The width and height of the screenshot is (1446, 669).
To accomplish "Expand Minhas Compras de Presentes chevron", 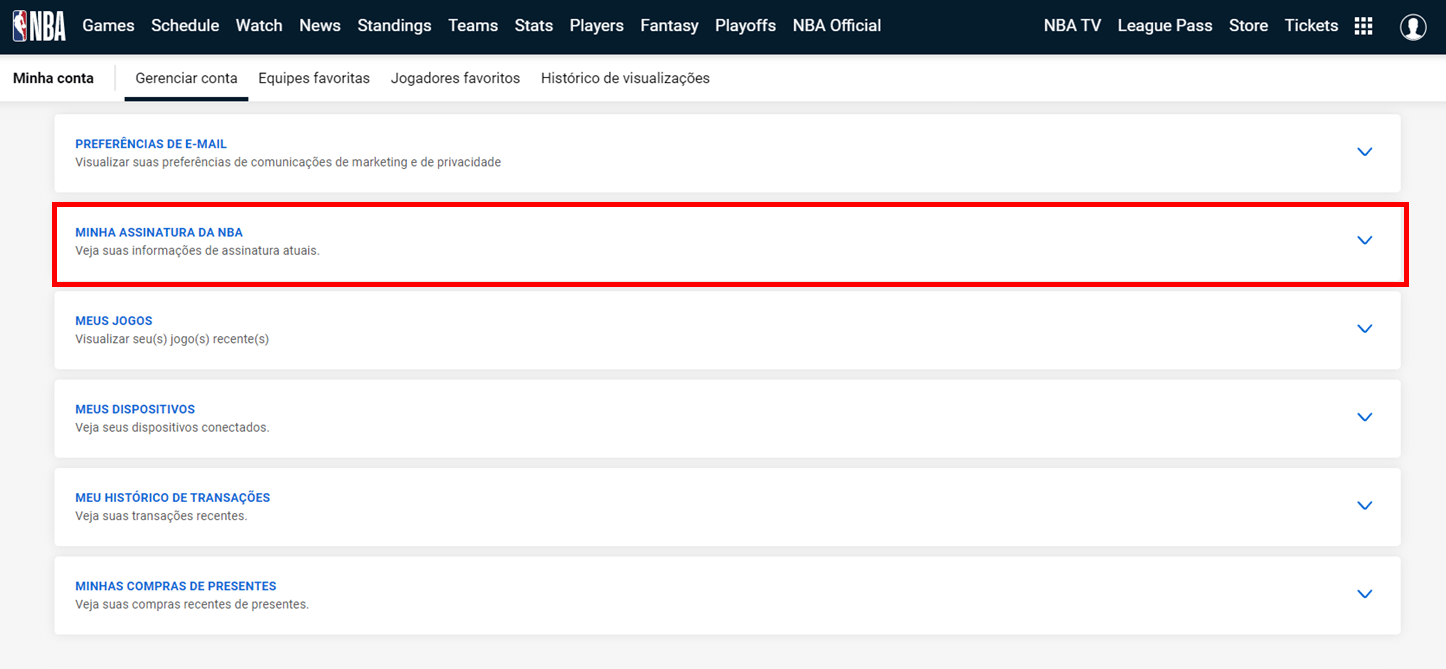I will coord(1365,594).
